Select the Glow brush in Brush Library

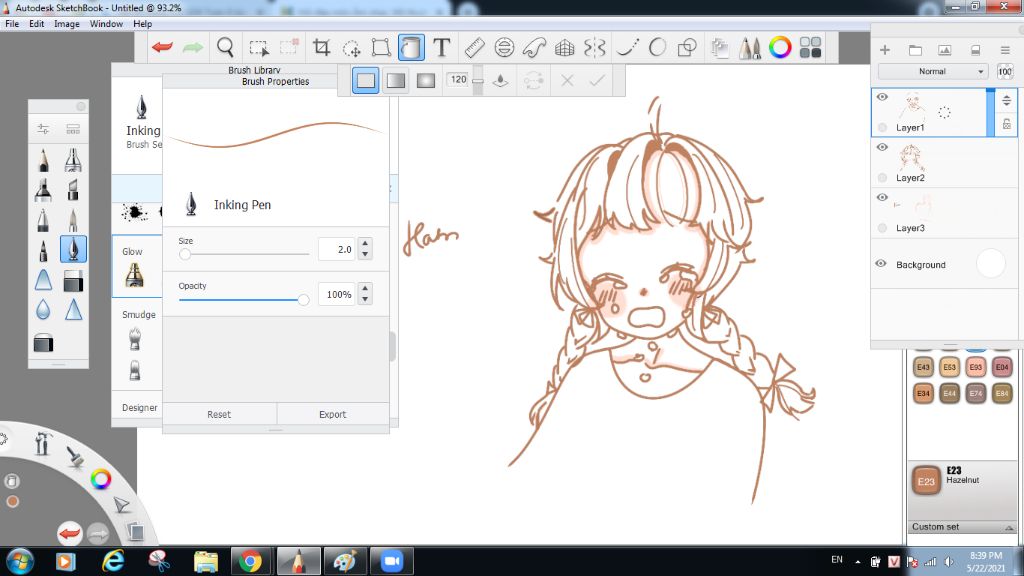click(x=135, y=267)
